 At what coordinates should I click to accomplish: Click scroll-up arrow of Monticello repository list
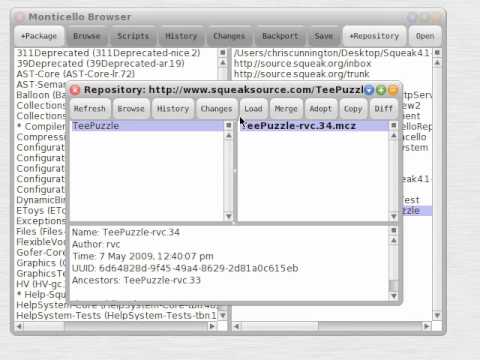click(x=437, y=62)
